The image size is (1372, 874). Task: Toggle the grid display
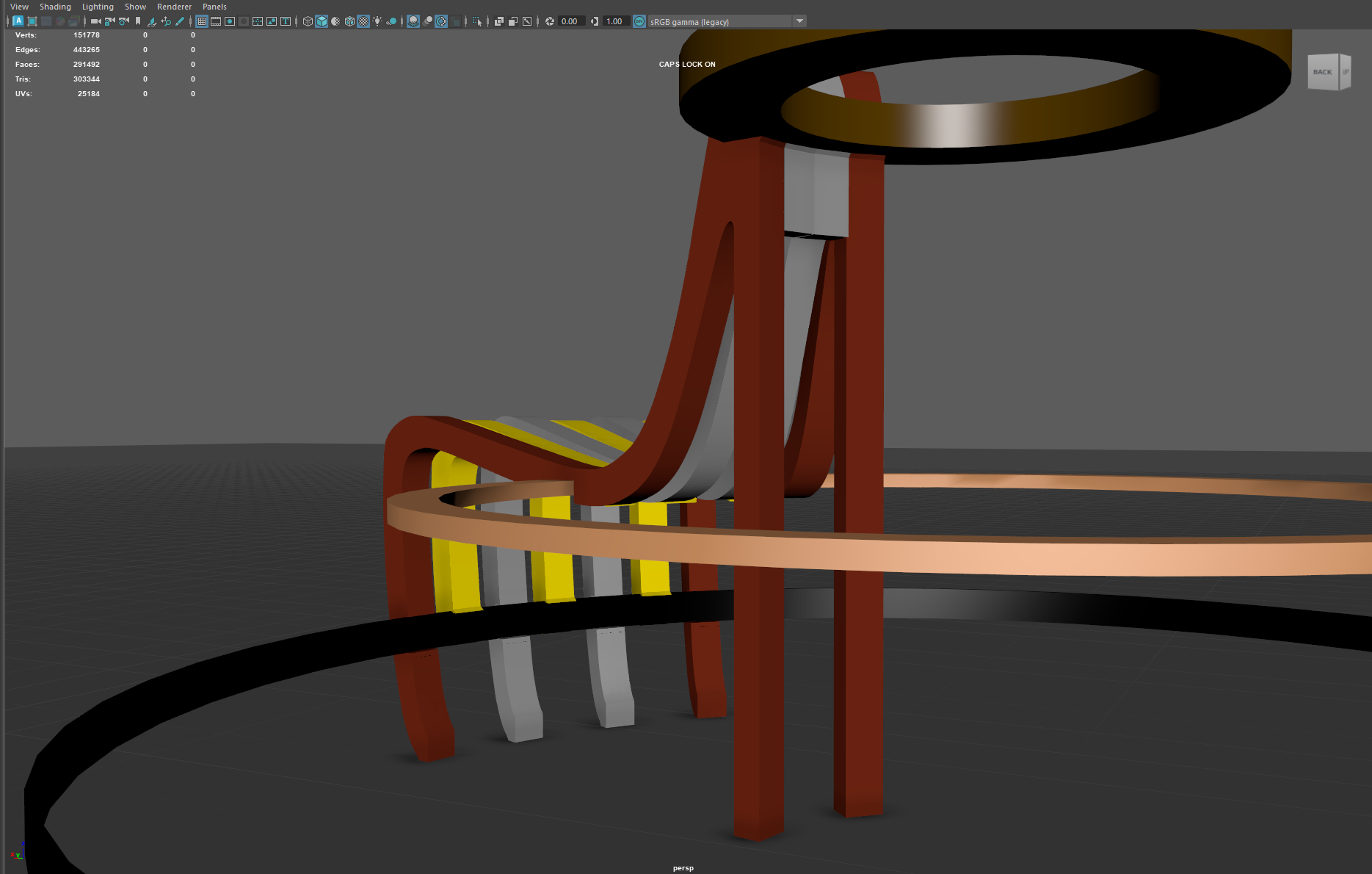point(200,21)
